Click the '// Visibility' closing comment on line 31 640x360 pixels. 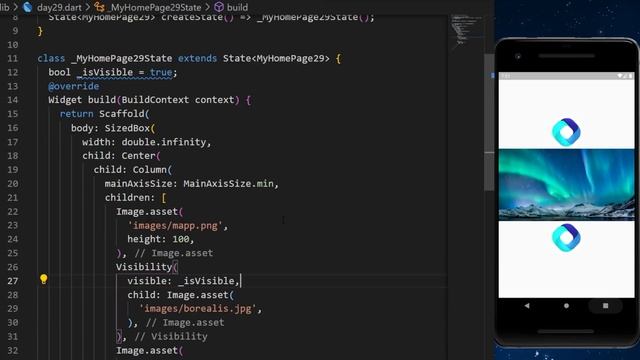click(171, 336)
